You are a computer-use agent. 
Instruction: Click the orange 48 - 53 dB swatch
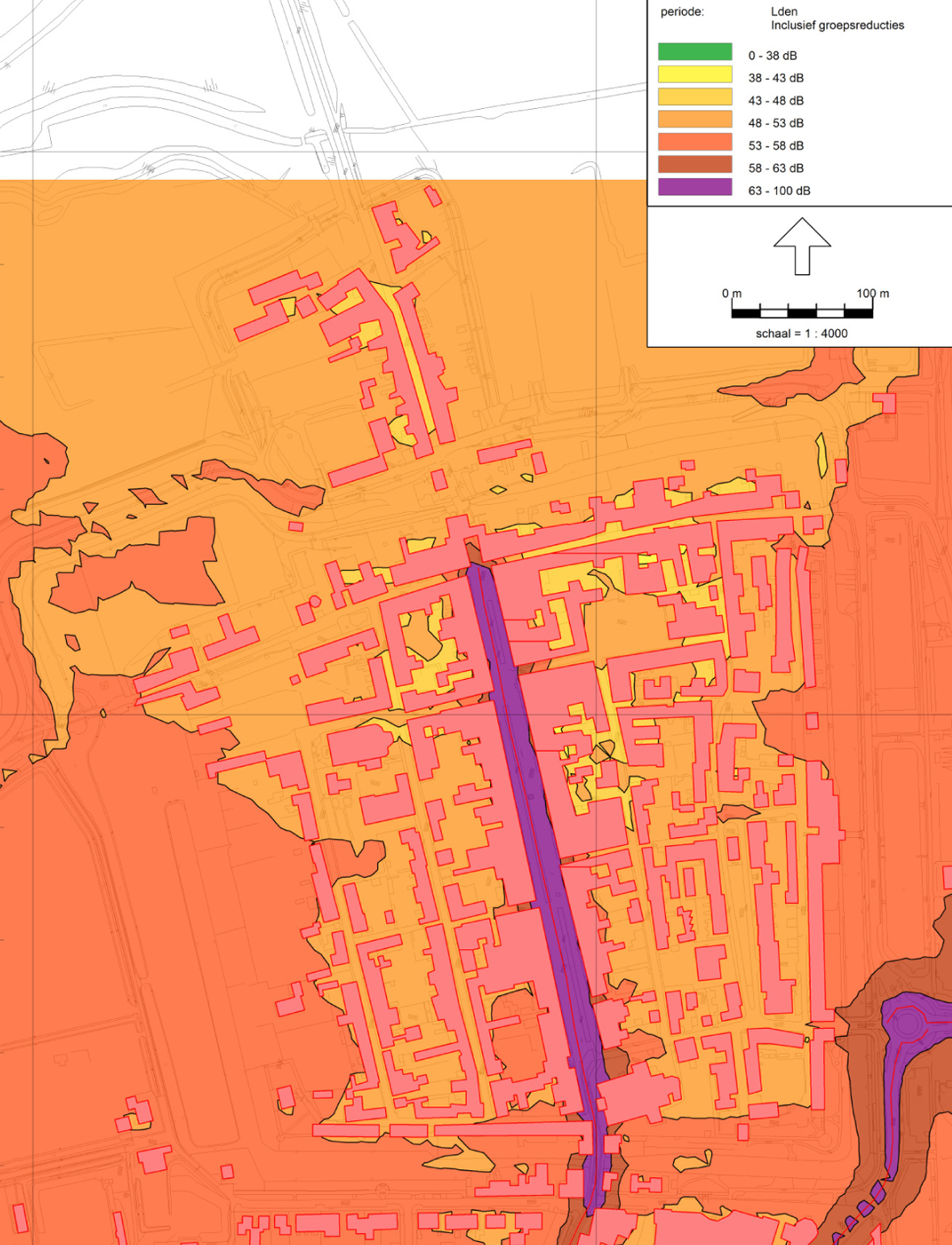click(x=695, y=120)
